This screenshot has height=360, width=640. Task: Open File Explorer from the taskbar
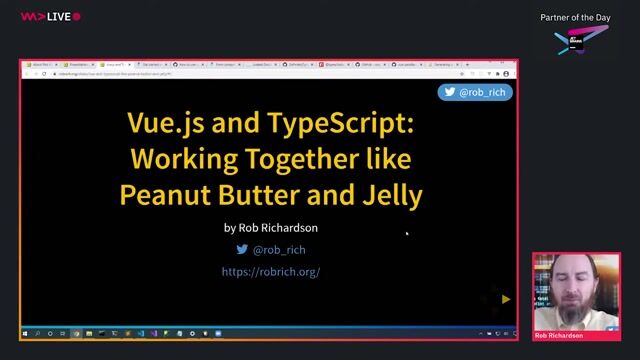click(89, 333)
